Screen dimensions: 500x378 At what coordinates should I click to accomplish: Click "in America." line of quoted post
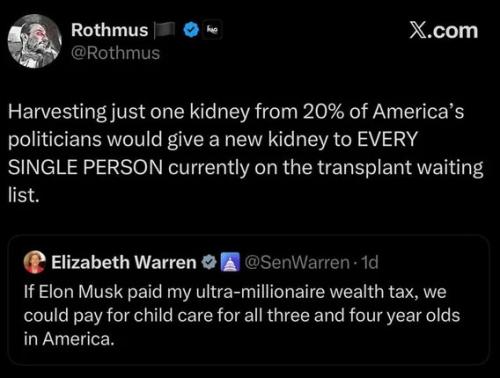69,339
